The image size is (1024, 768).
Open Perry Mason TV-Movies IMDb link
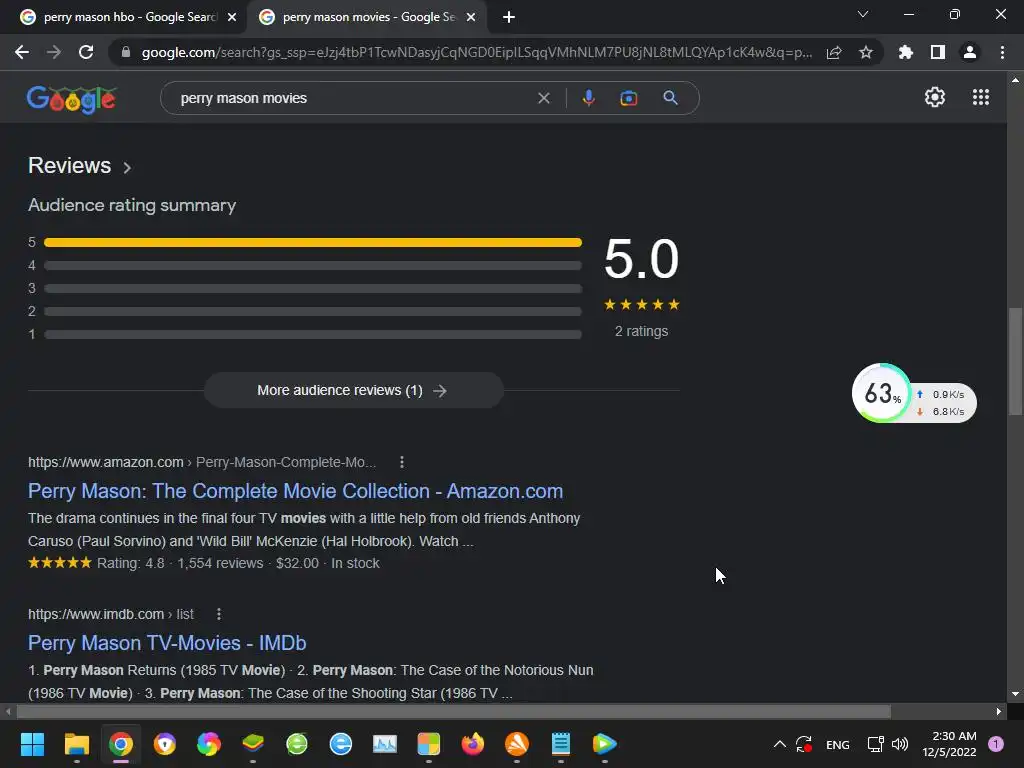coord(167,643)
